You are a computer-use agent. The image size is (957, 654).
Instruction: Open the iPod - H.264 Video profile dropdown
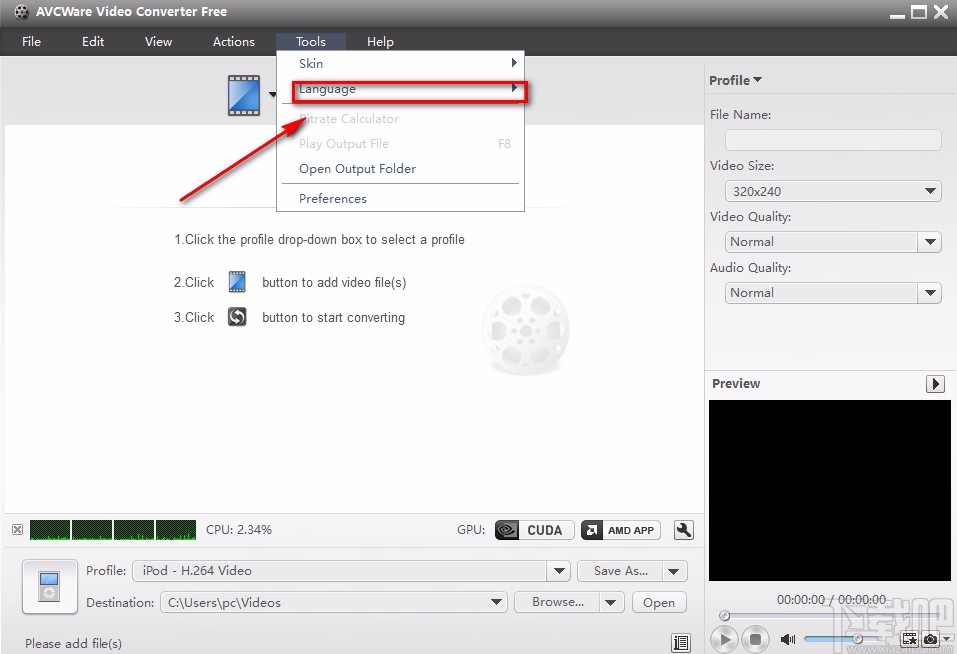tap(558, 570)
